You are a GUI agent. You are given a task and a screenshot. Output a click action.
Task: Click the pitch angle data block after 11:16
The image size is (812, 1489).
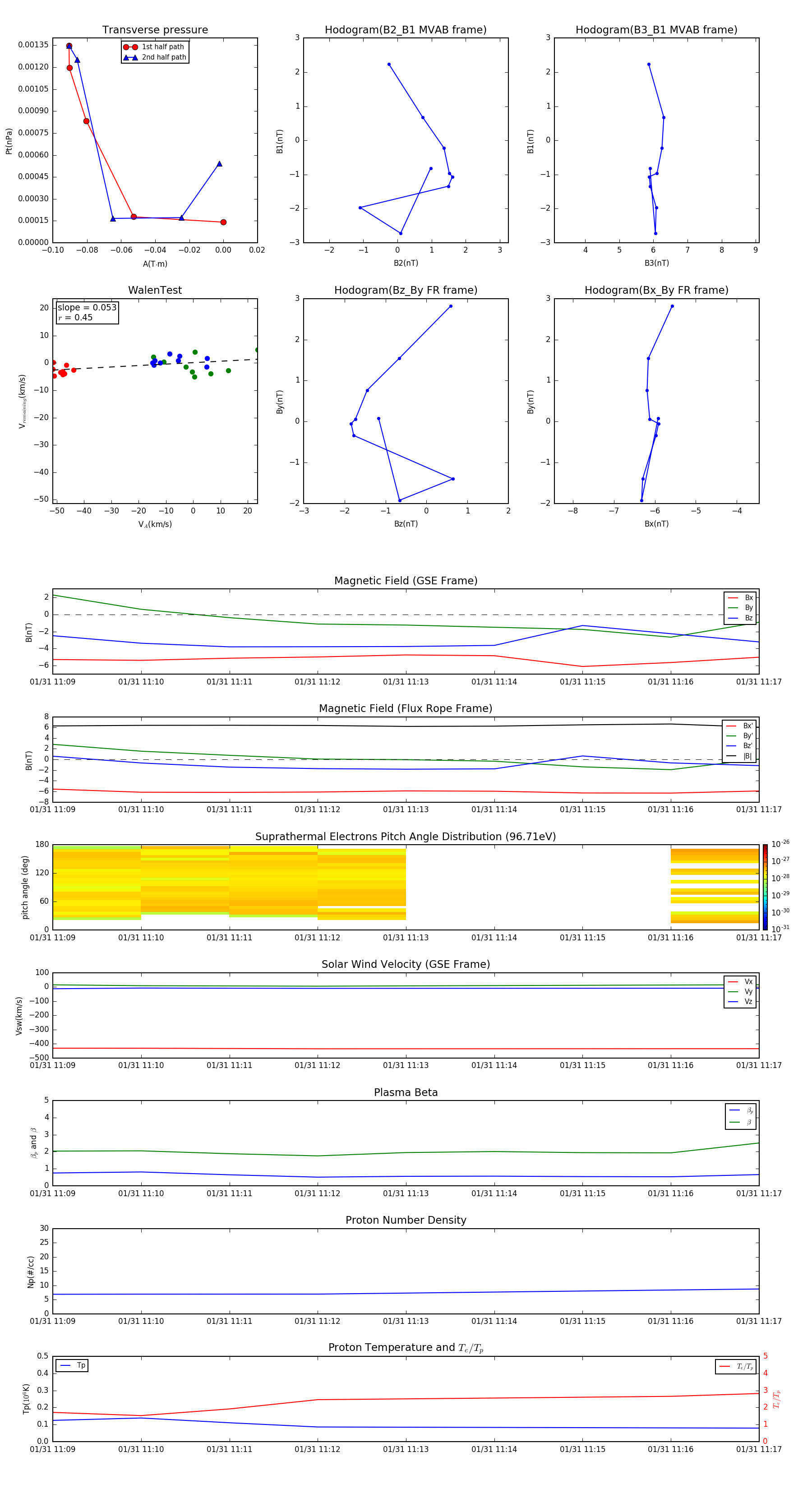point(714,886)
